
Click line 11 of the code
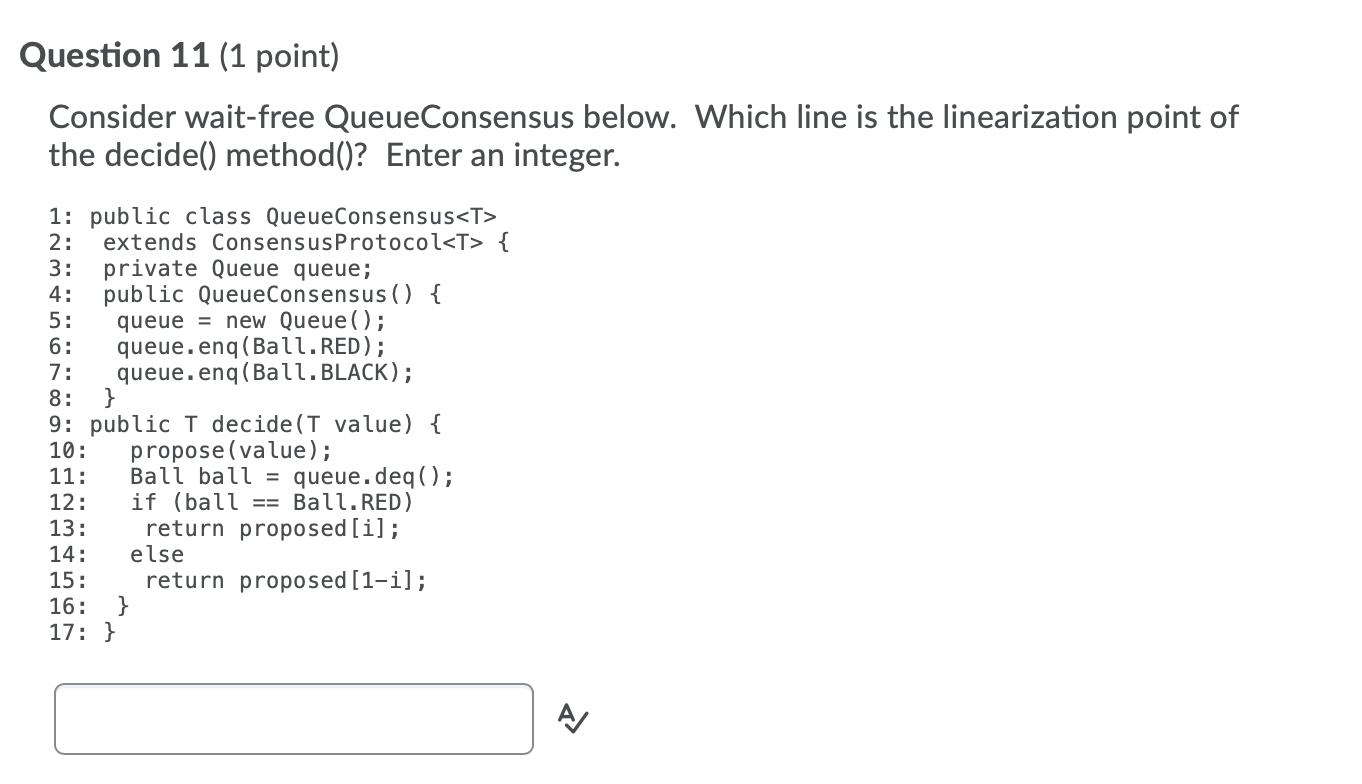(x=250, y=476)
